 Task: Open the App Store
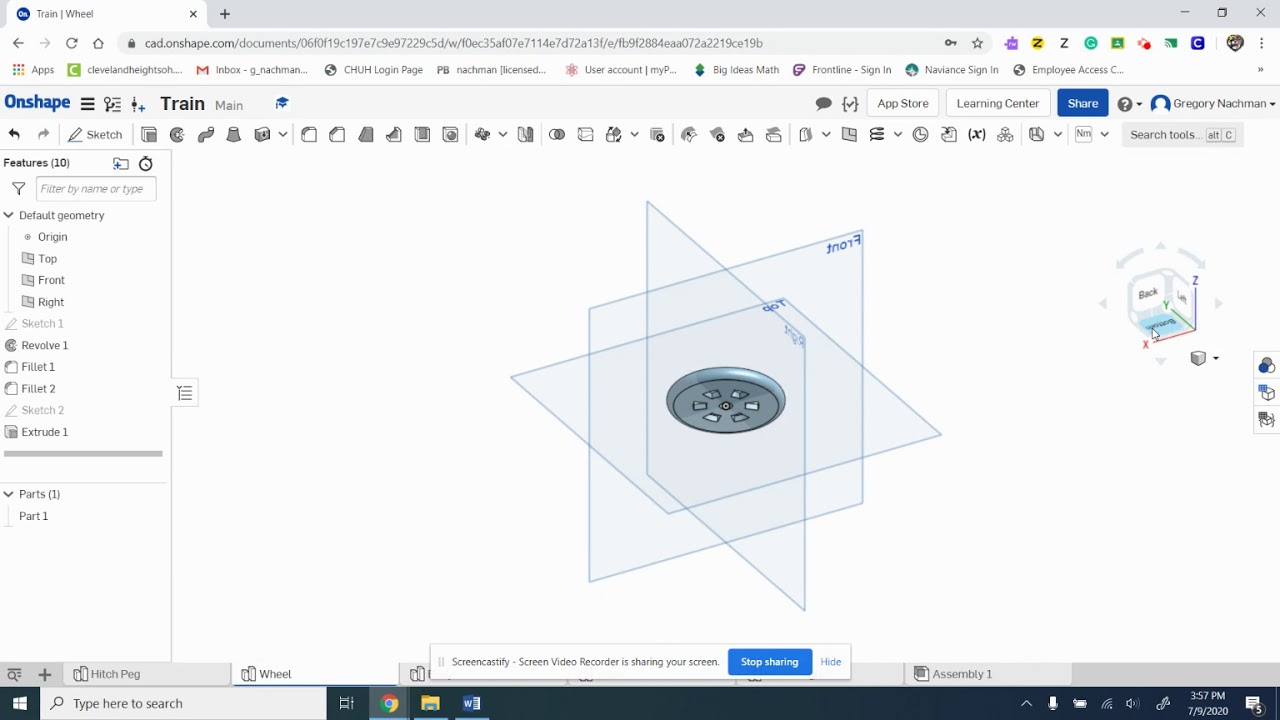click(903, 104)
